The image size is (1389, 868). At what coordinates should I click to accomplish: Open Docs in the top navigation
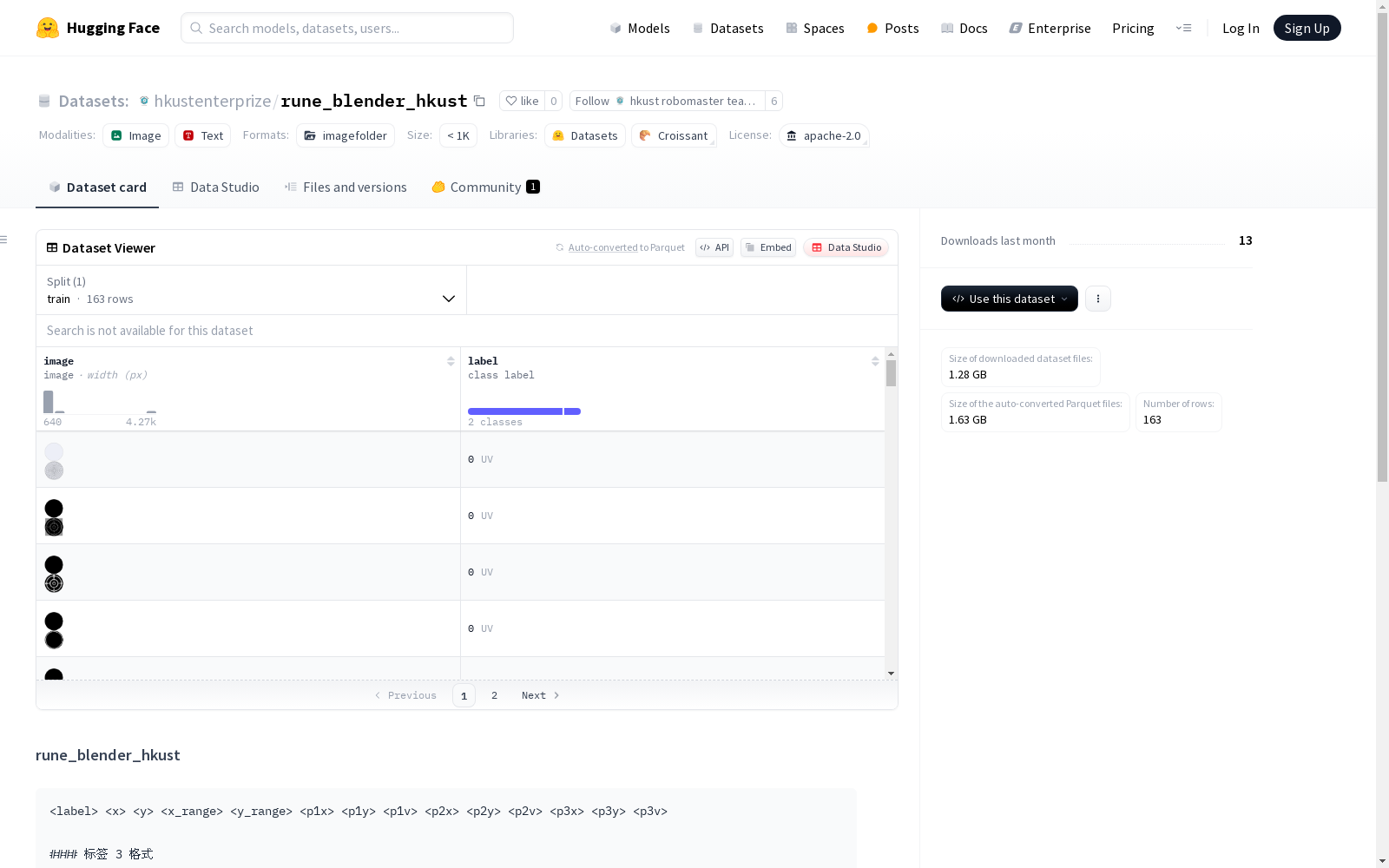964,28
